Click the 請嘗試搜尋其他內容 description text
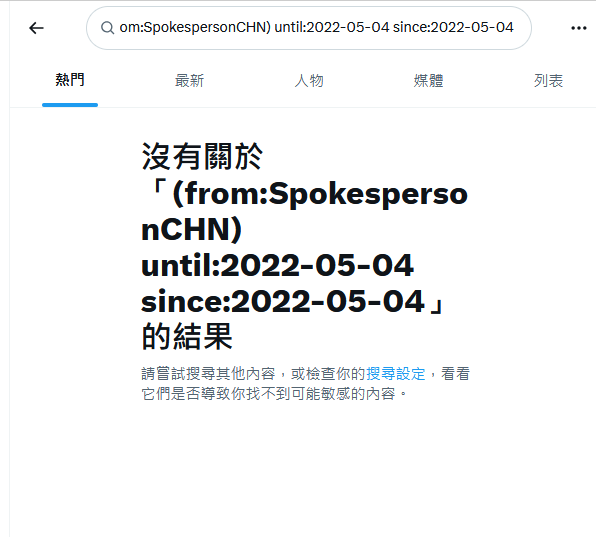 tap(208, 374)
